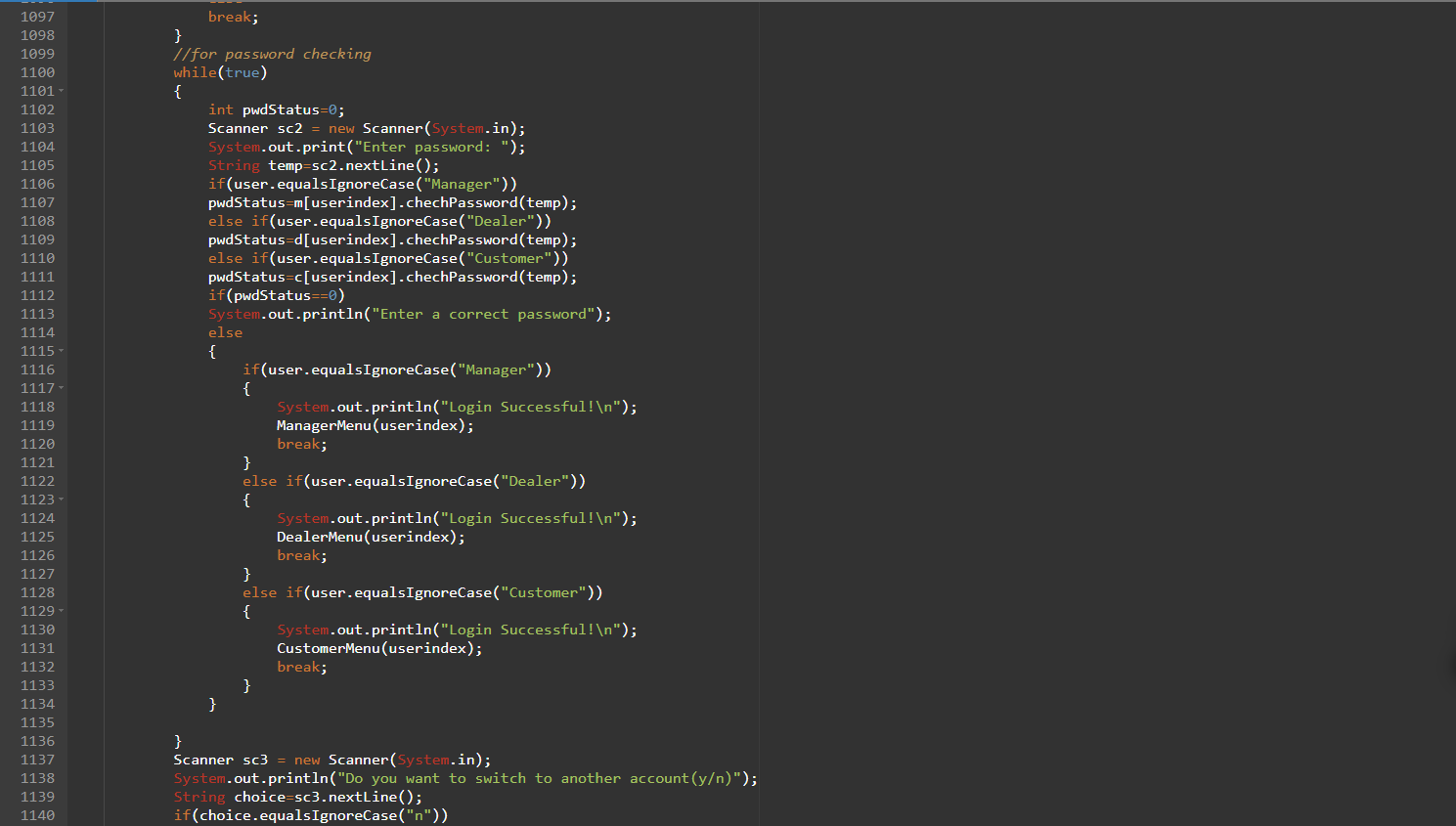Collapse the else block fold at line 1115
This screenshot has width=1456, height=826.
pos(62,351)
